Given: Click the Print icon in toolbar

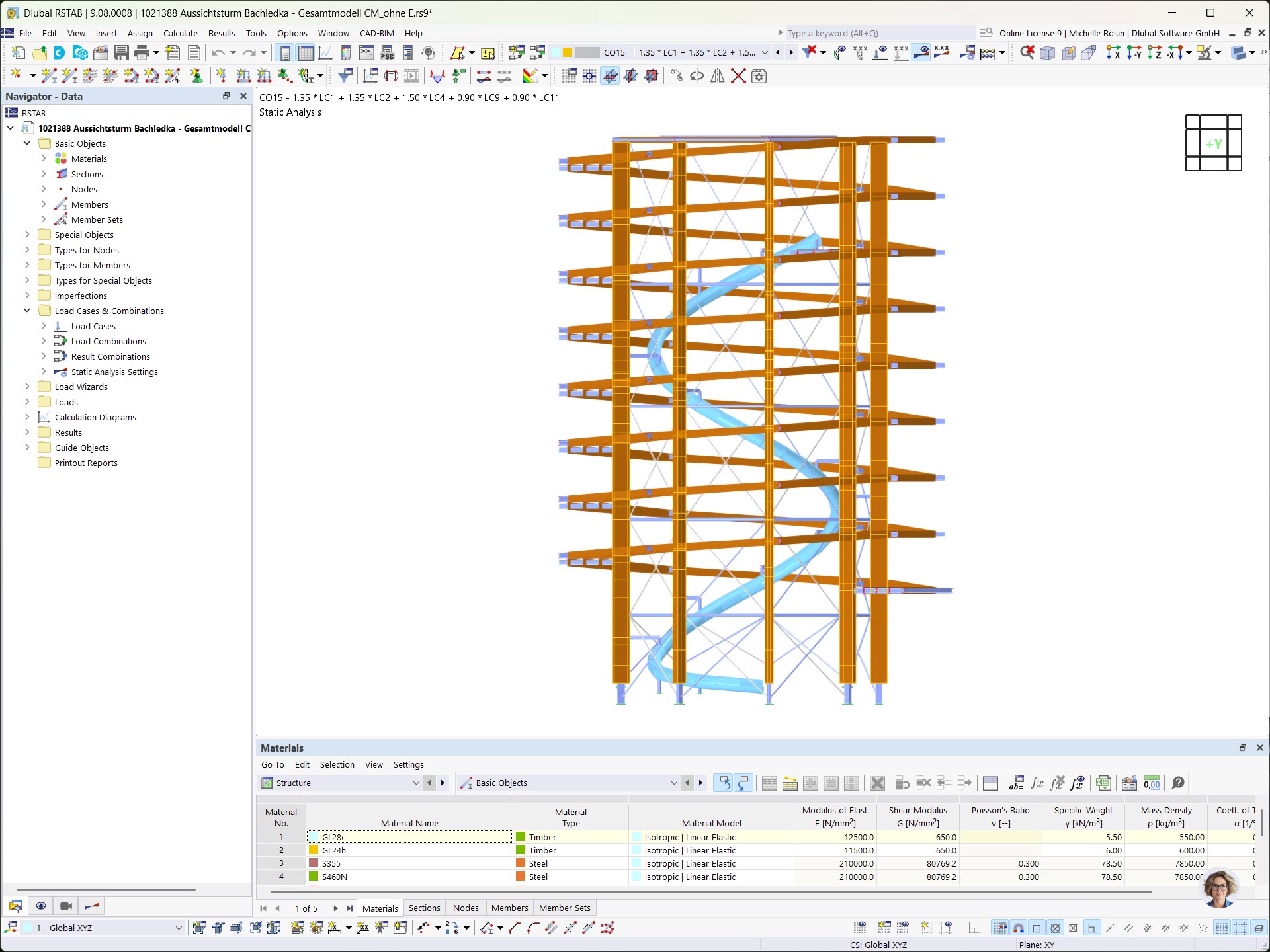Looking at the screenshot, I should click(x=142, y=53).
